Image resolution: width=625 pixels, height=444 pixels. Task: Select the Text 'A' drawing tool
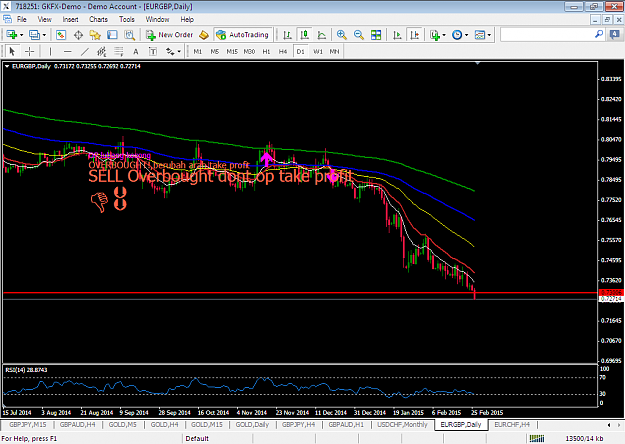click(x=136, y=51)
